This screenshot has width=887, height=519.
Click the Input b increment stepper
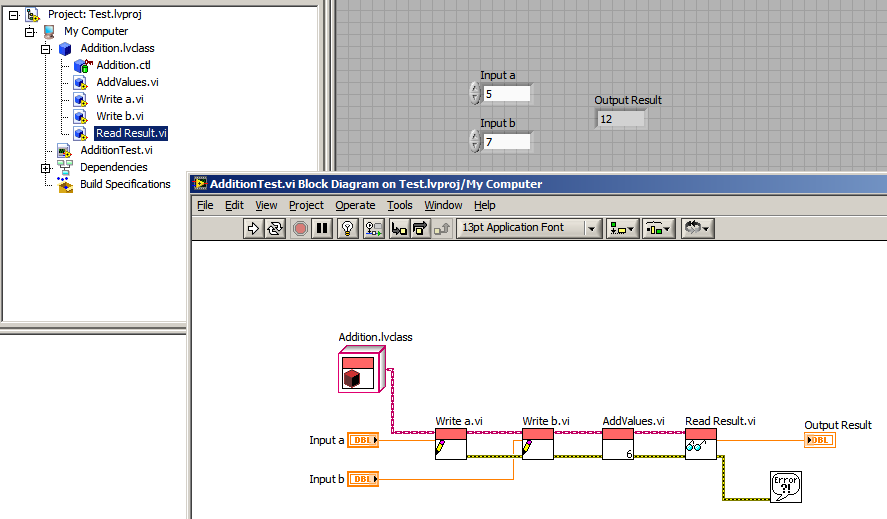[x=475, y=136]
